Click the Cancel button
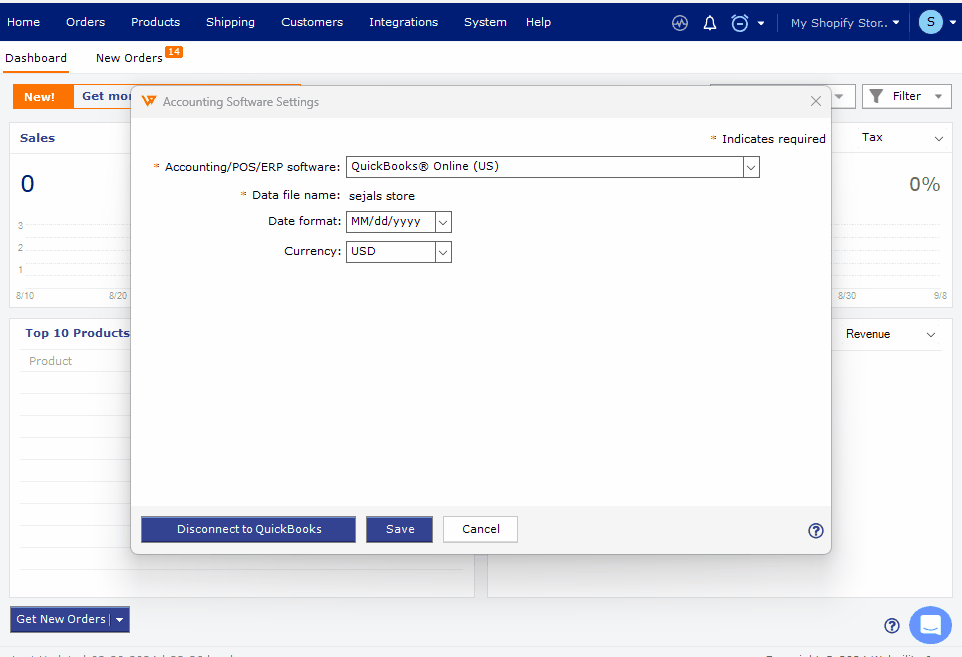962x657 pixels. pos(480,529)
